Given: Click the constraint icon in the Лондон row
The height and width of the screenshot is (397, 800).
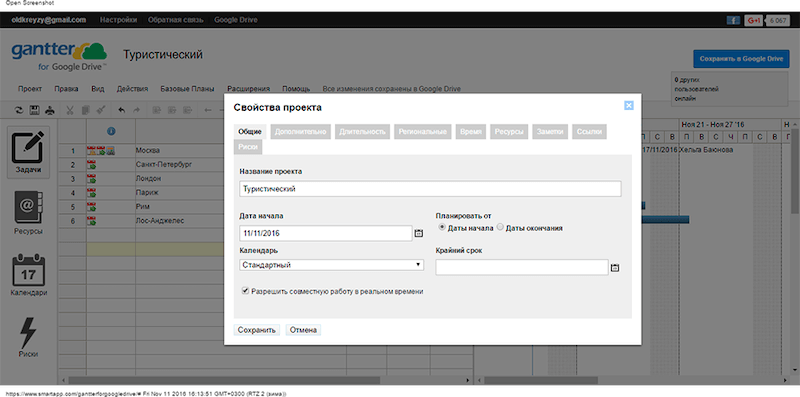Looking at the screenshot, I should click(x=92, y=179).
